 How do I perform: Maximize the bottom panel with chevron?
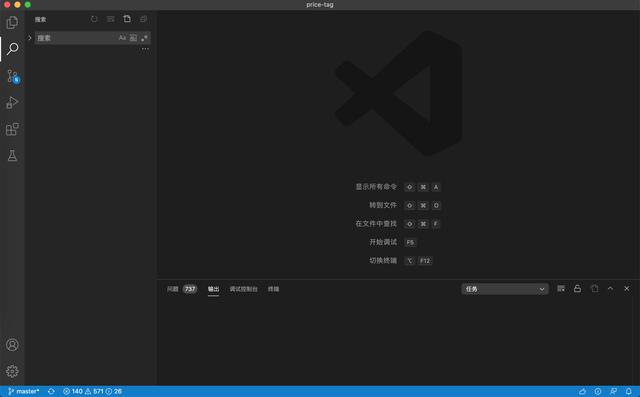click(610, 288)
